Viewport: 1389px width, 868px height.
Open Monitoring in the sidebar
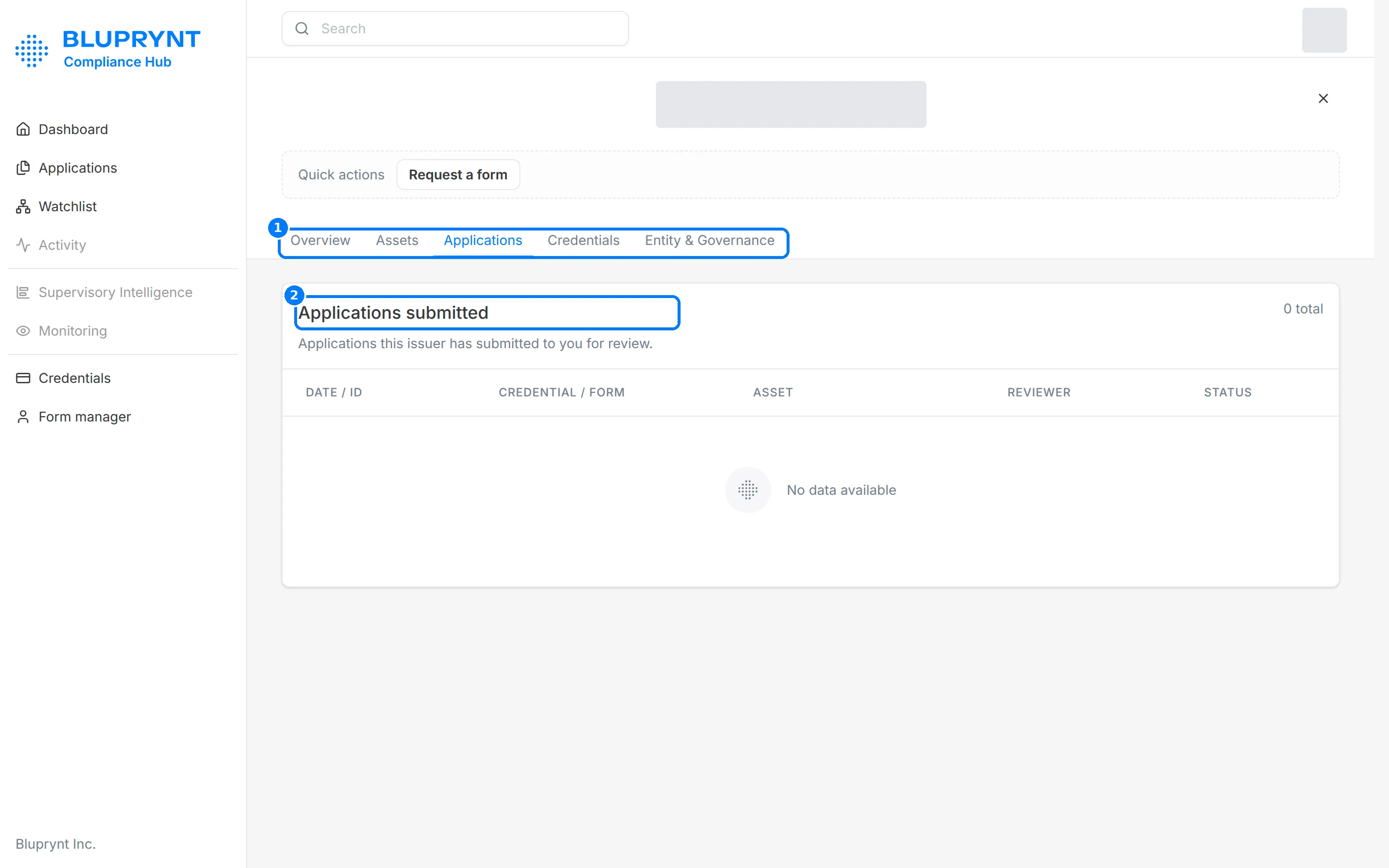point(73,331)
